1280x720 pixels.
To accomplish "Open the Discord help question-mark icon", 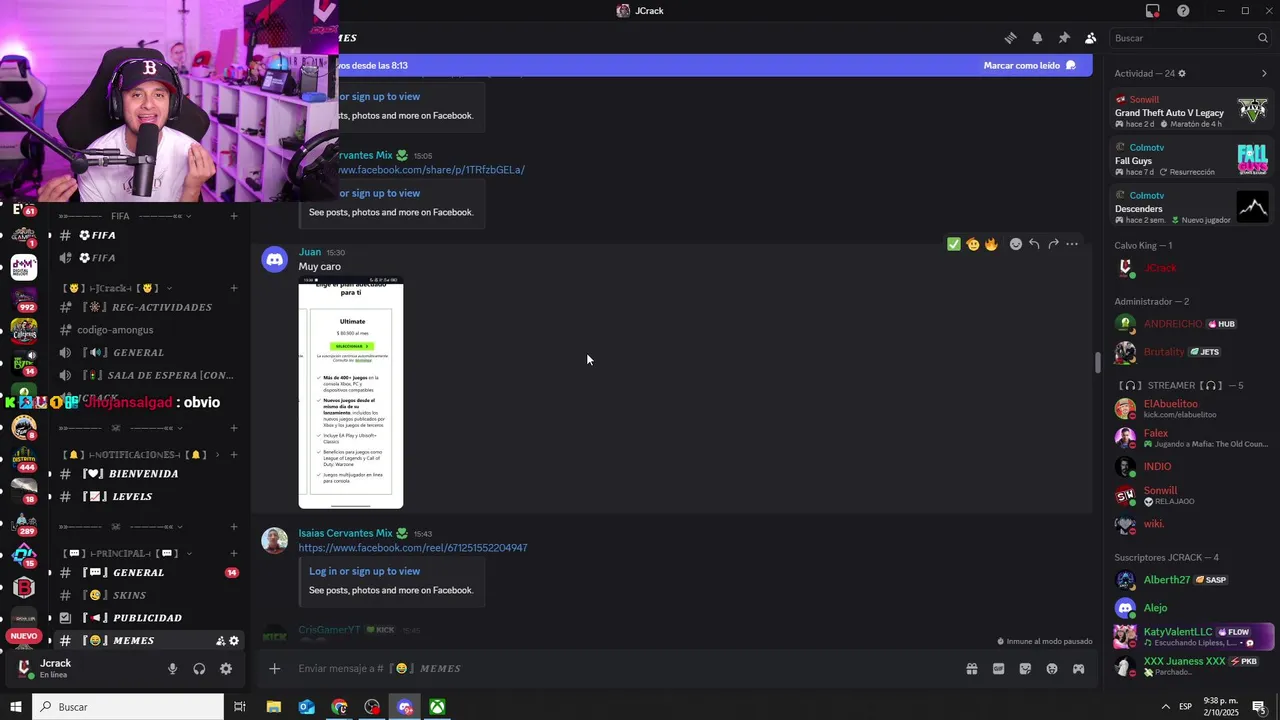I will pos(1183,11).
